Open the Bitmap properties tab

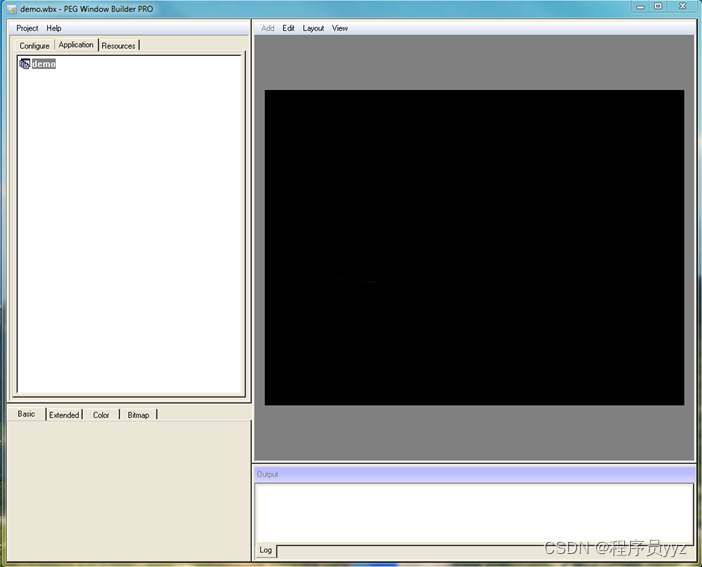pyautogui.click(x=138, y=415)
